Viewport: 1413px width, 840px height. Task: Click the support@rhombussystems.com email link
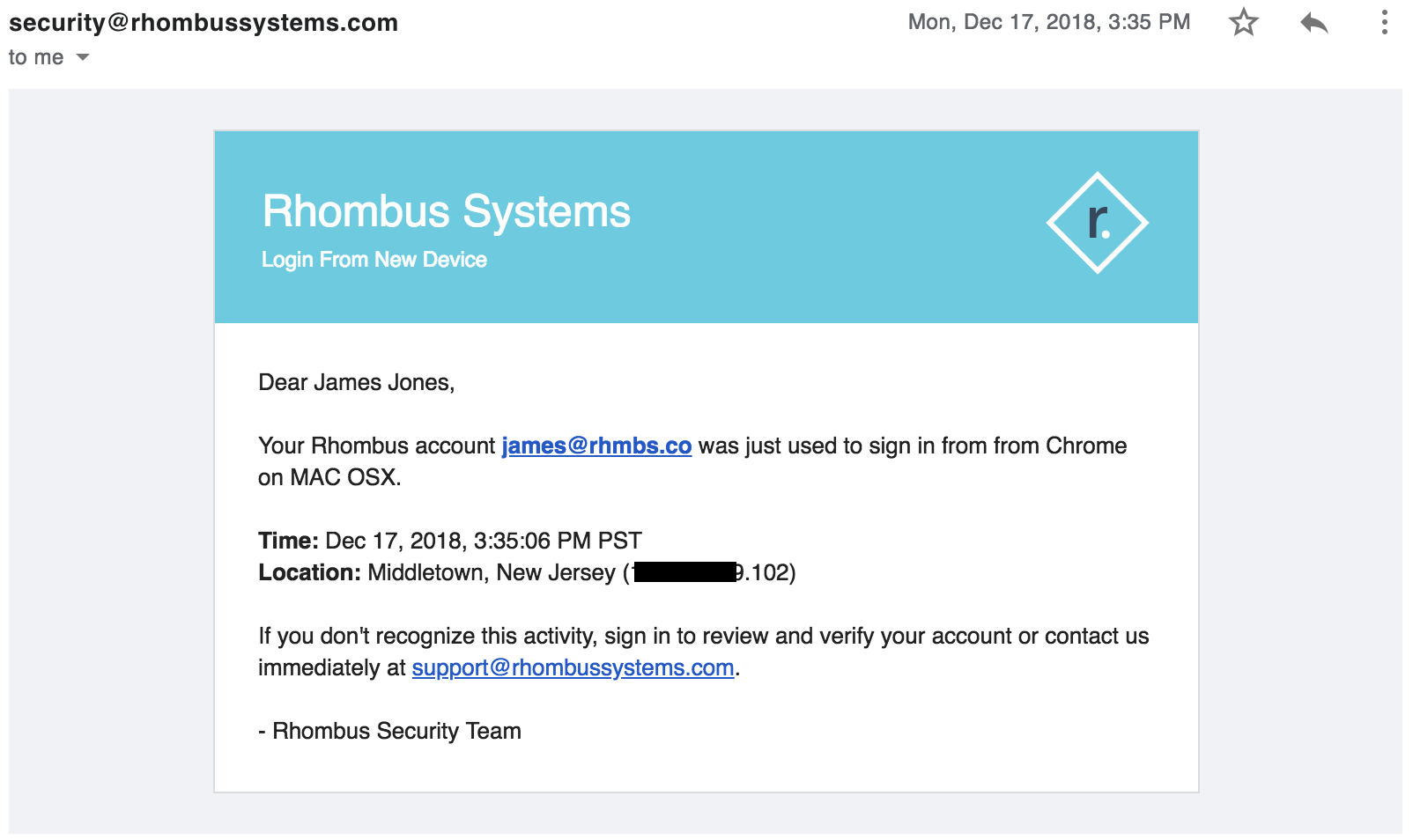click(x=573, y=667)
